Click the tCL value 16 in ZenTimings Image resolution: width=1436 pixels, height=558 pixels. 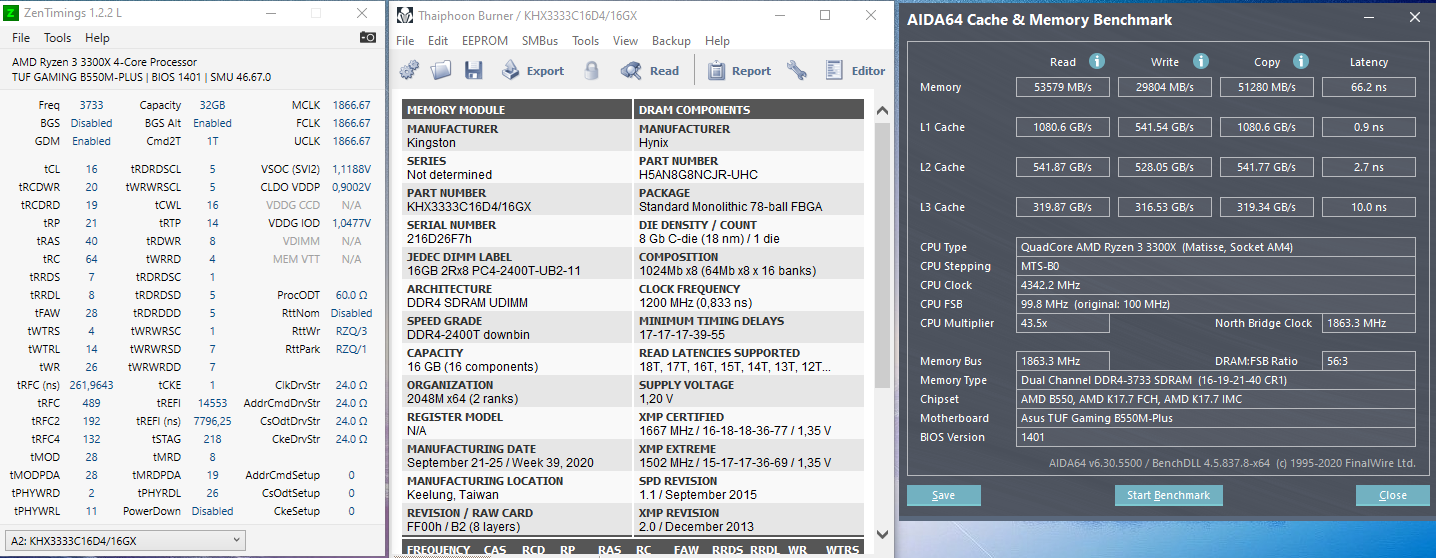click(x=92, y=169)
